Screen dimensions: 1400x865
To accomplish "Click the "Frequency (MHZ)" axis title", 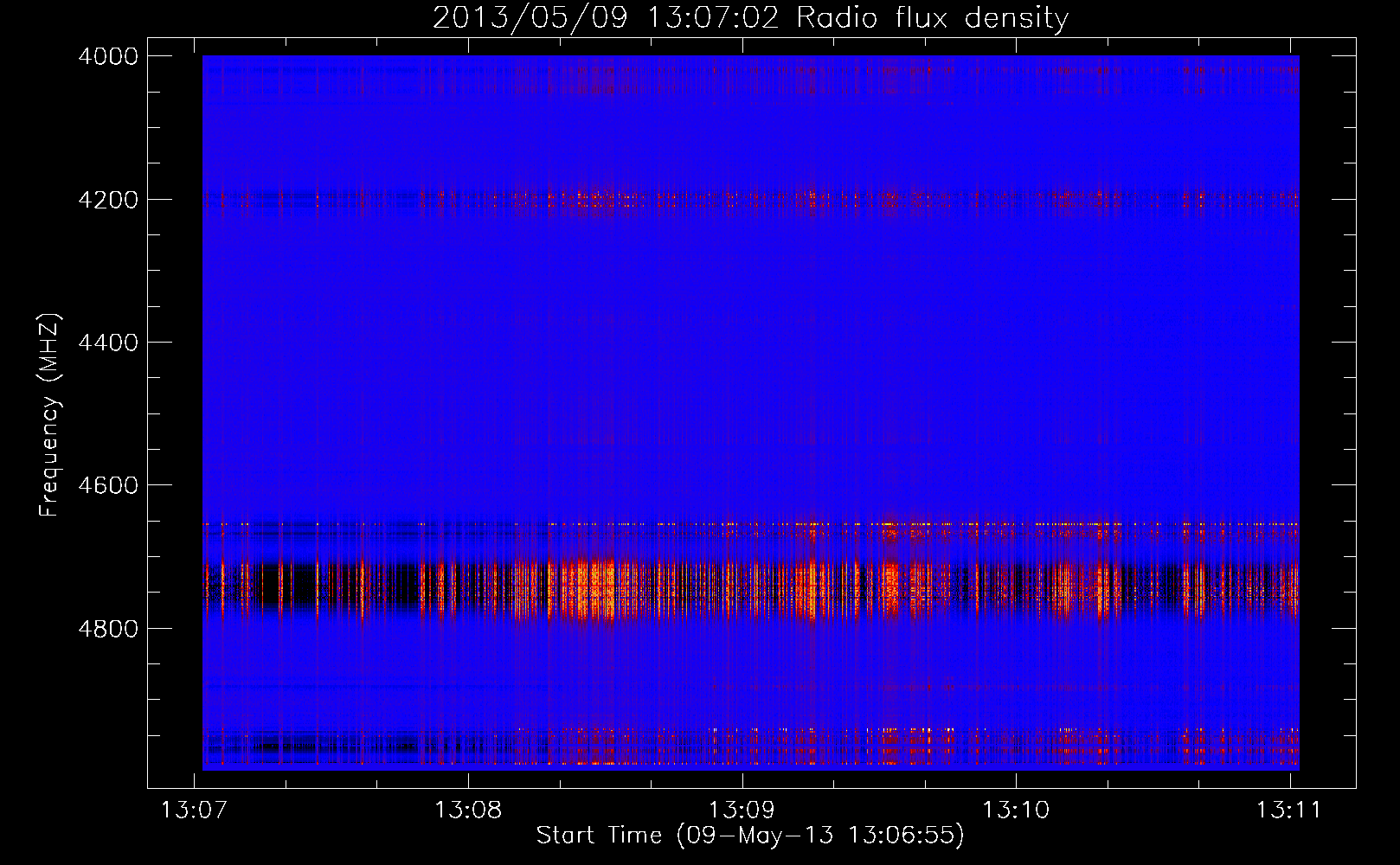I will coord(49,415).
